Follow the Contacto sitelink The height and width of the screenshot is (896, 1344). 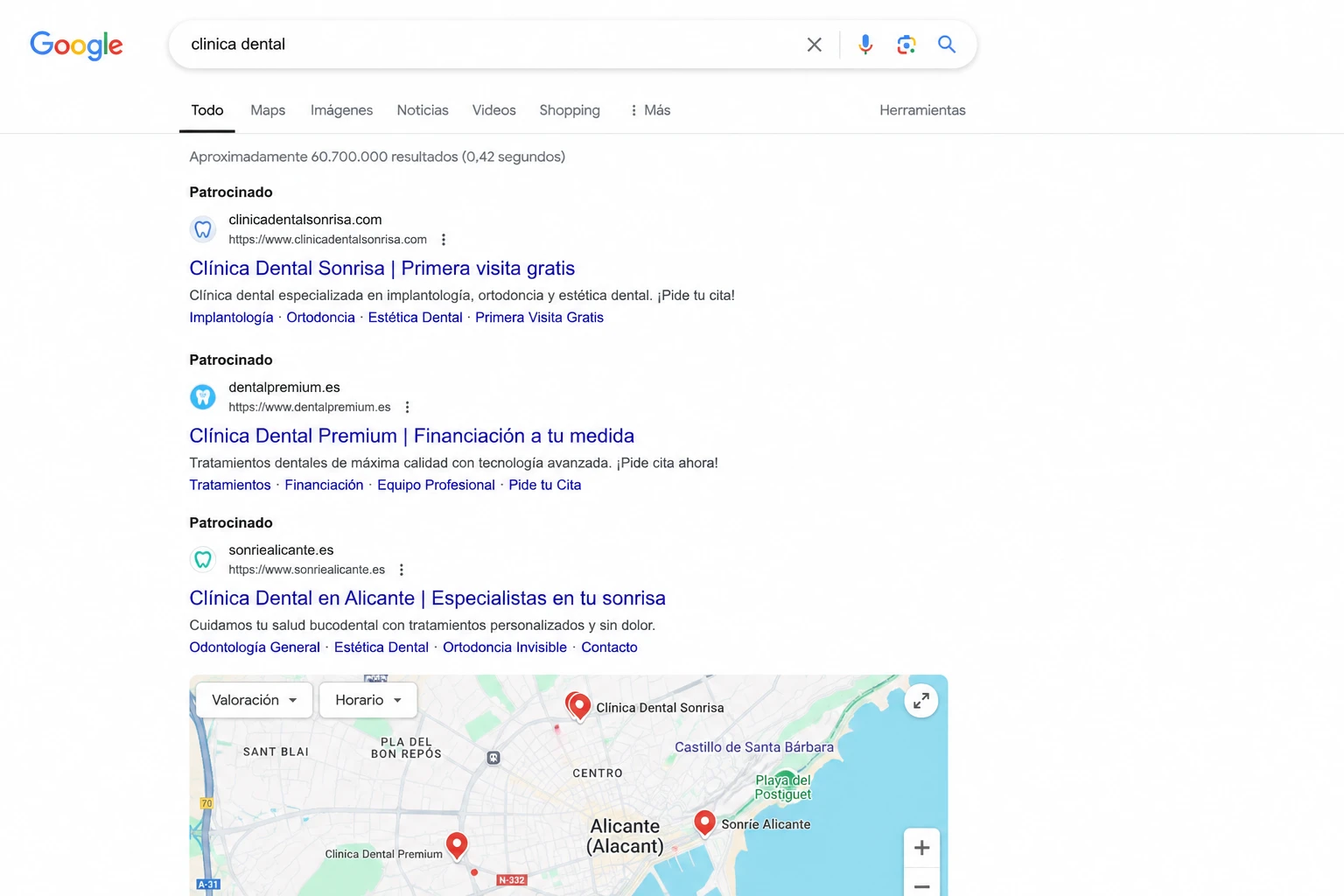[609, 647]
